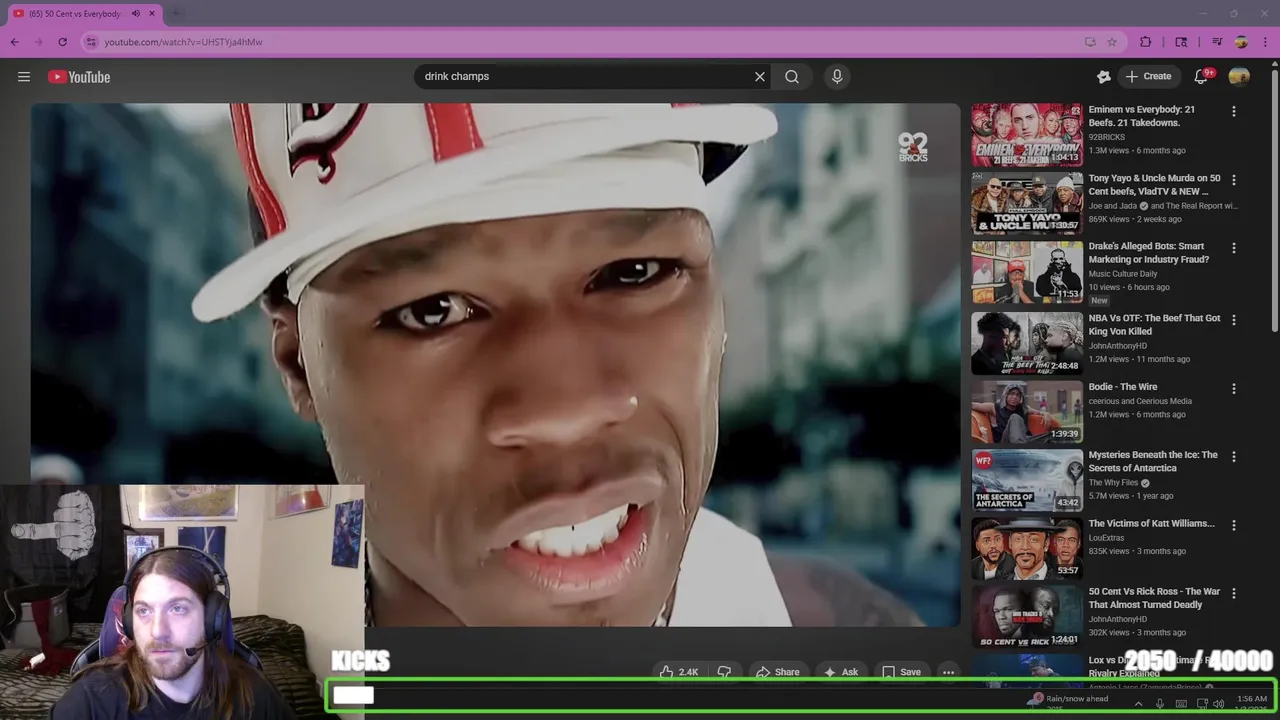
Task: Start voice search with microphone icon
Action: tap(837, 77)
